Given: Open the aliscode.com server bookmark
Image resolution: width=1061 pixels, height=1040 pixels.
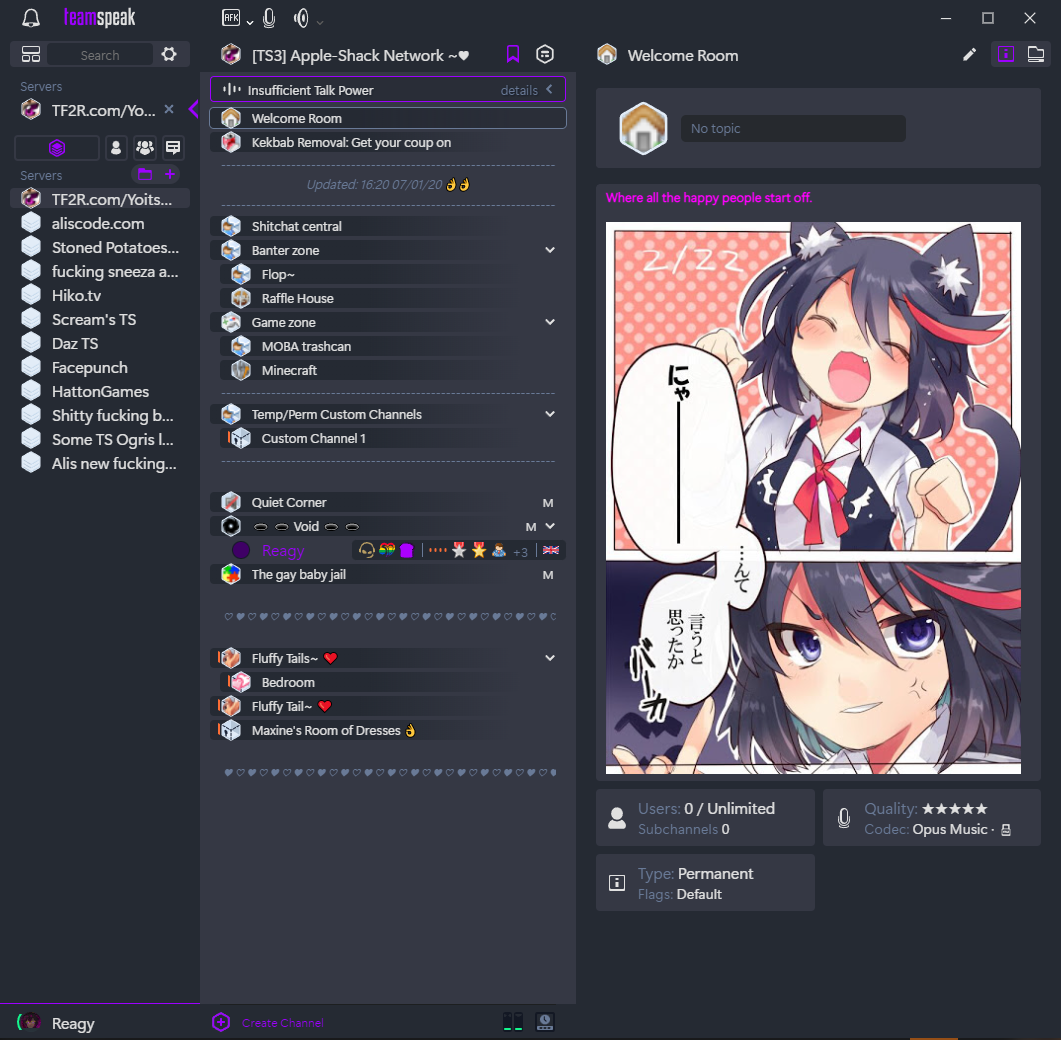Looking at the screenshot, I should [x=100, y=223].
